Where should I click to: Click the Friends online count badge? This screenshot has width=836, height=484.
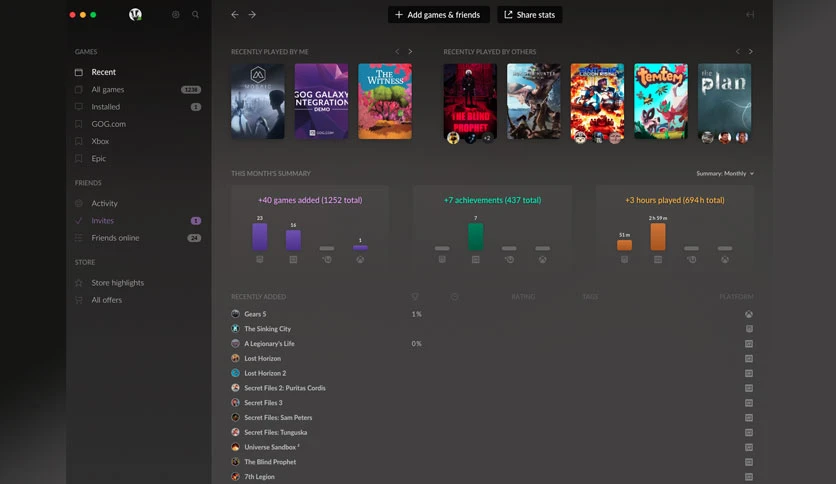click(194, 238)
